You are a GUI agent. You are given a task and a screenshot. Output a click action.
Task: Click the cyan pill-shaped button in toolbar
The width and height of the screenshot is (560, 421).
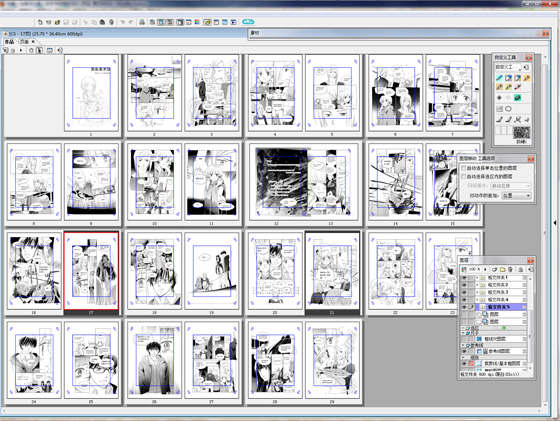coord(249,22)
